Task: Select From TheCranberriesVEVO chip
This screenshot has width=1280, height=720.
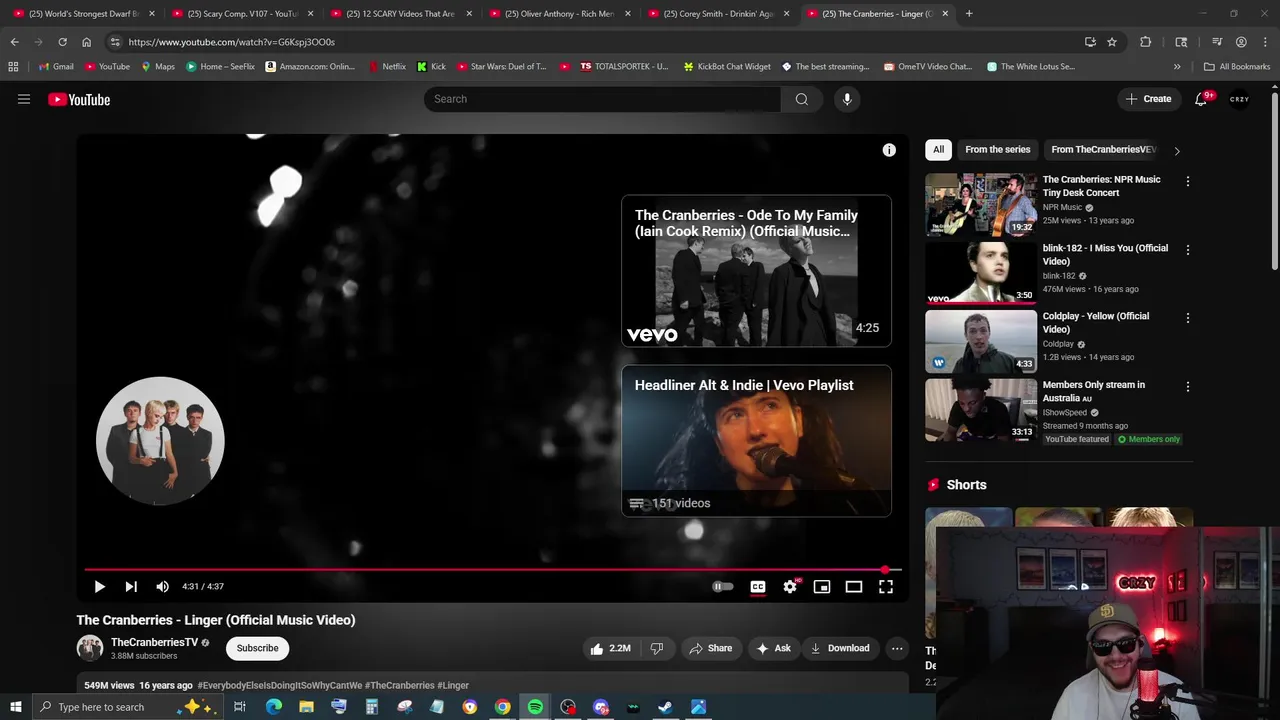Action: (x=1103, y=150)
